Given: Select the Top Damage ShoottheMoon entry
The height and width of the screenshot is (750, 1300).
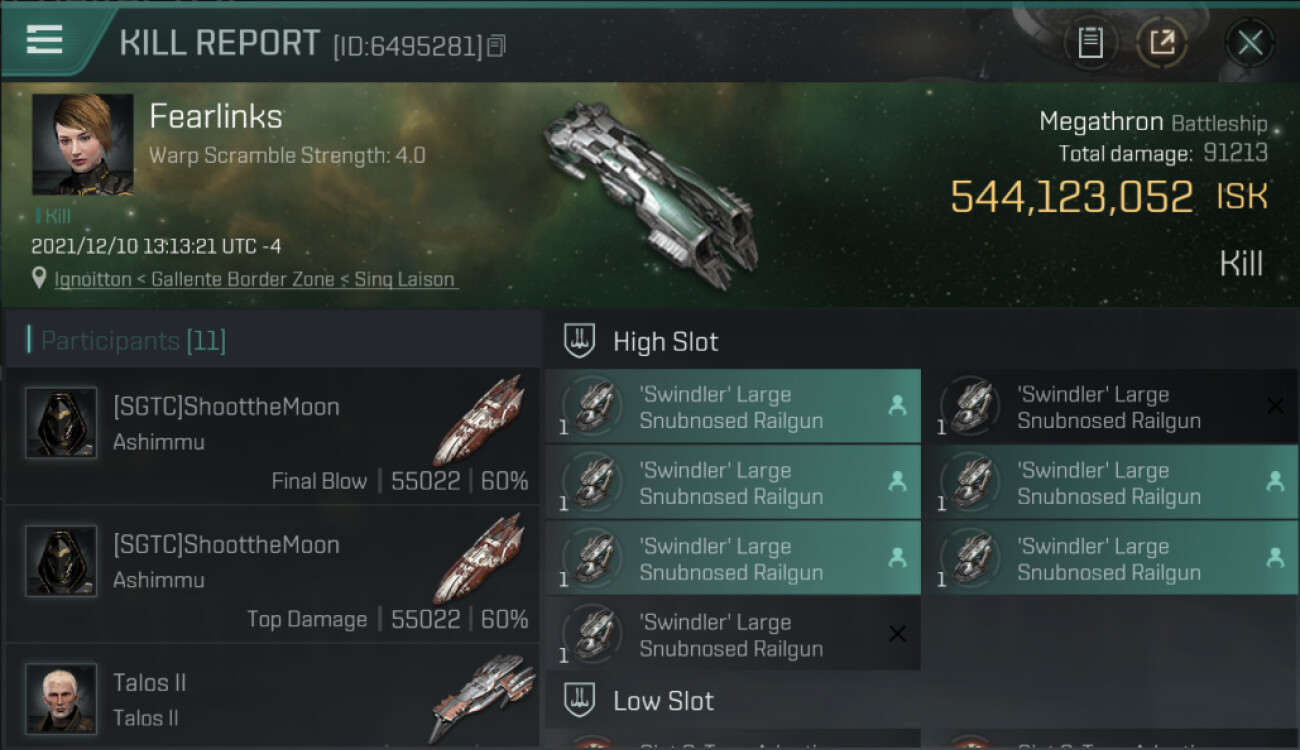Looking at the screenshot, I should pos(272,574).
